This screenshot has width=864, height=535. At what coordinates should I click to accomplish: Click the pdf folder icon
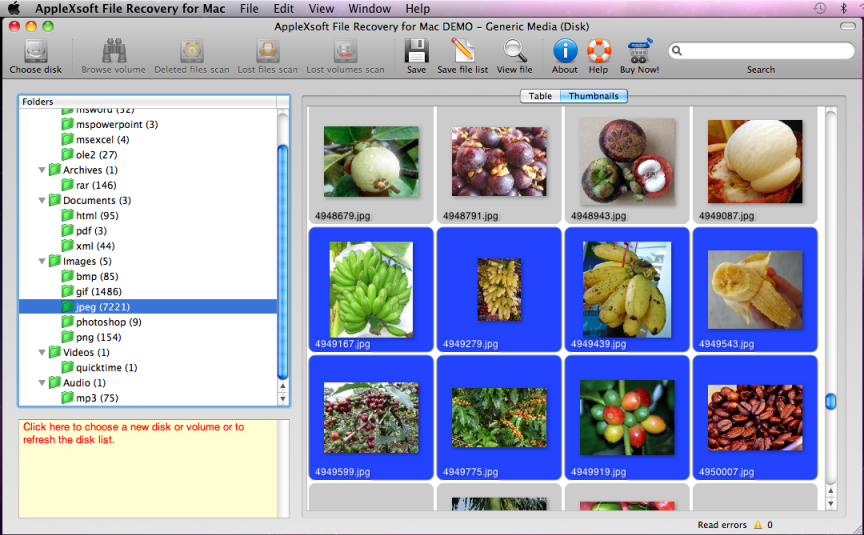pyautogui.click(x=67, y=230)
